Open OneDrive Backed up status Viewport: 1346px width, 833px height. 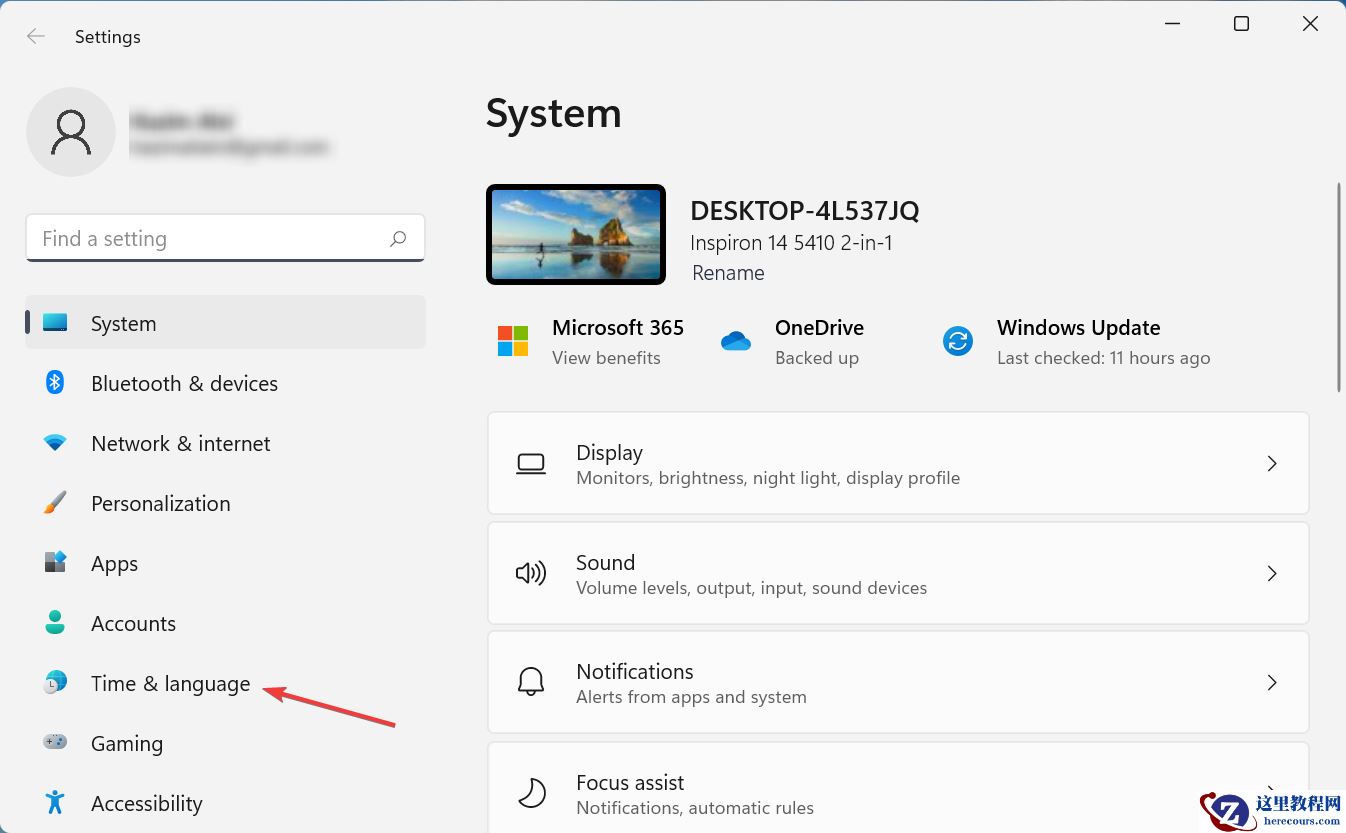[x=817, y=342]
